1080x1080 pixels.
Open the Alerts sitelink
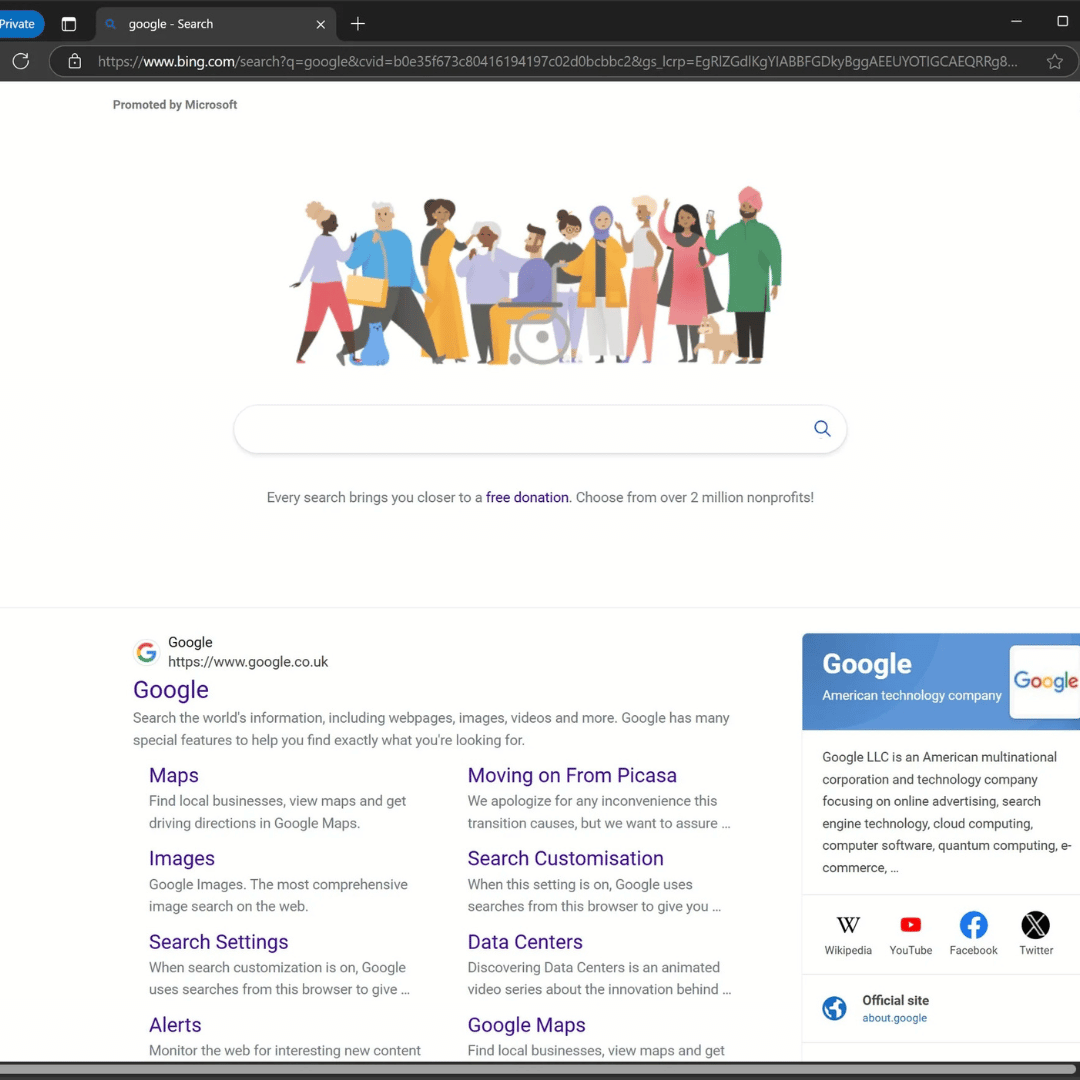point(175,1025)
